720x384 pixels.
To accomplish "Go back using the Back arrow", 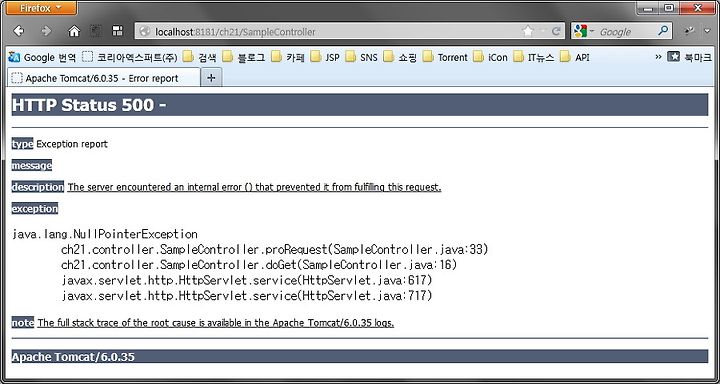I will (x=18, y=31).
